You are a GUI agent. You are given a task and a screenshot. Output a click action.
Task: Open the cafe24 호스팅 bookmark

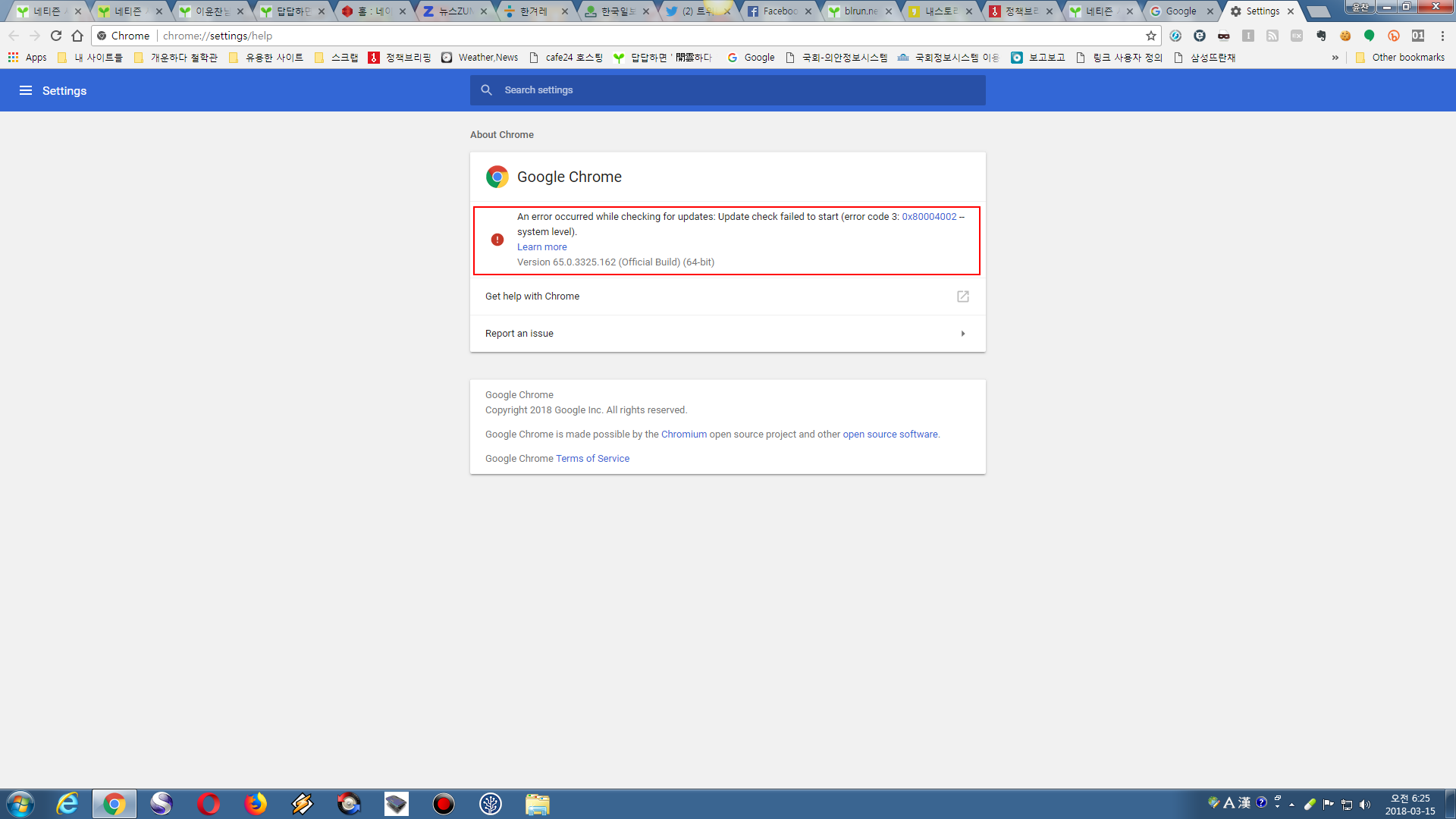566,58
